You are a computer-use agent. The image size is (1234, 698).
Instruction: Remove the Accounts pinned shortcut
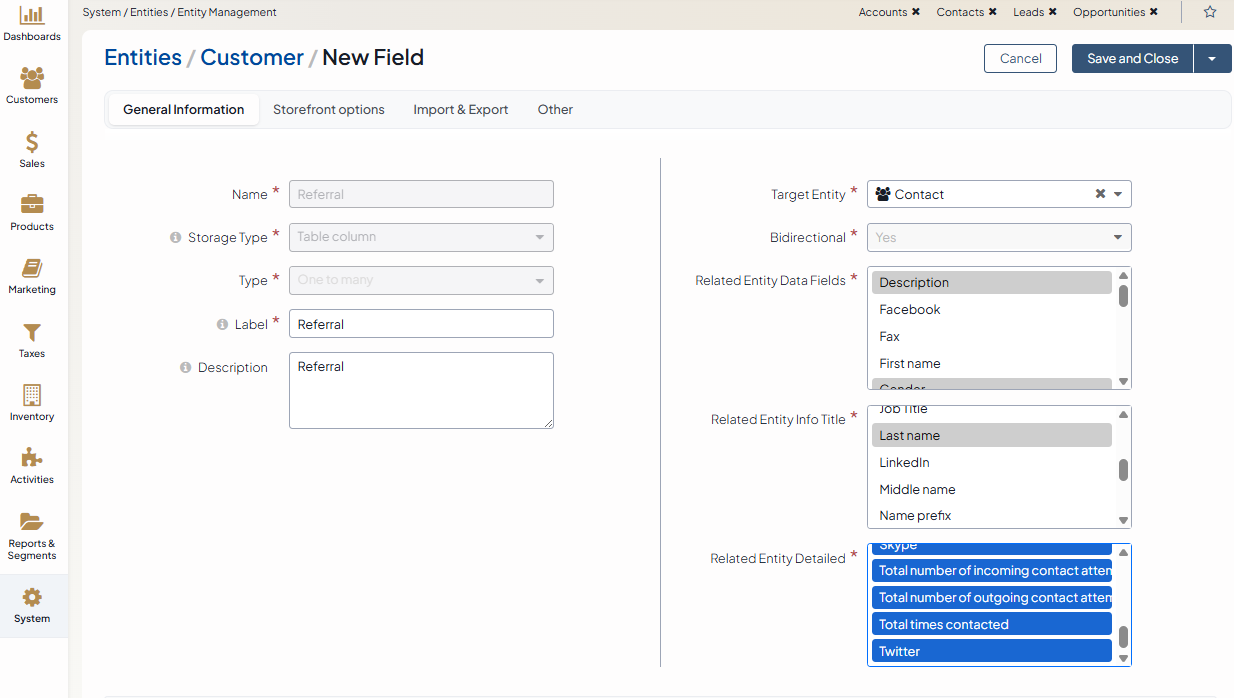[916, 12]
